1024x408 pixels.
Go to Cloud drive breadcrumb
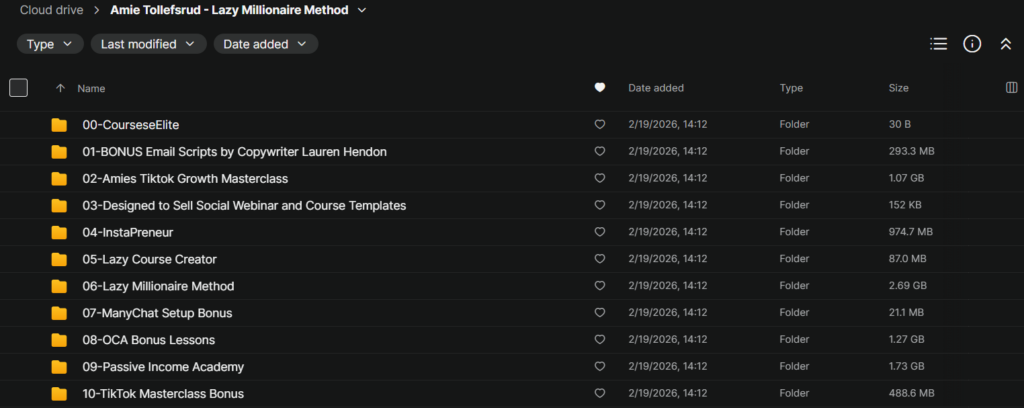pyautogui.click(x=51, y=10)
